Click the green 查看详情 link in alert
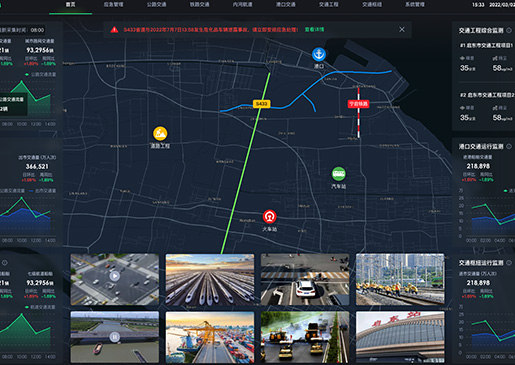The width and height of the screenshot is (515, 365). pyautogui.click(x=314, y=29)
